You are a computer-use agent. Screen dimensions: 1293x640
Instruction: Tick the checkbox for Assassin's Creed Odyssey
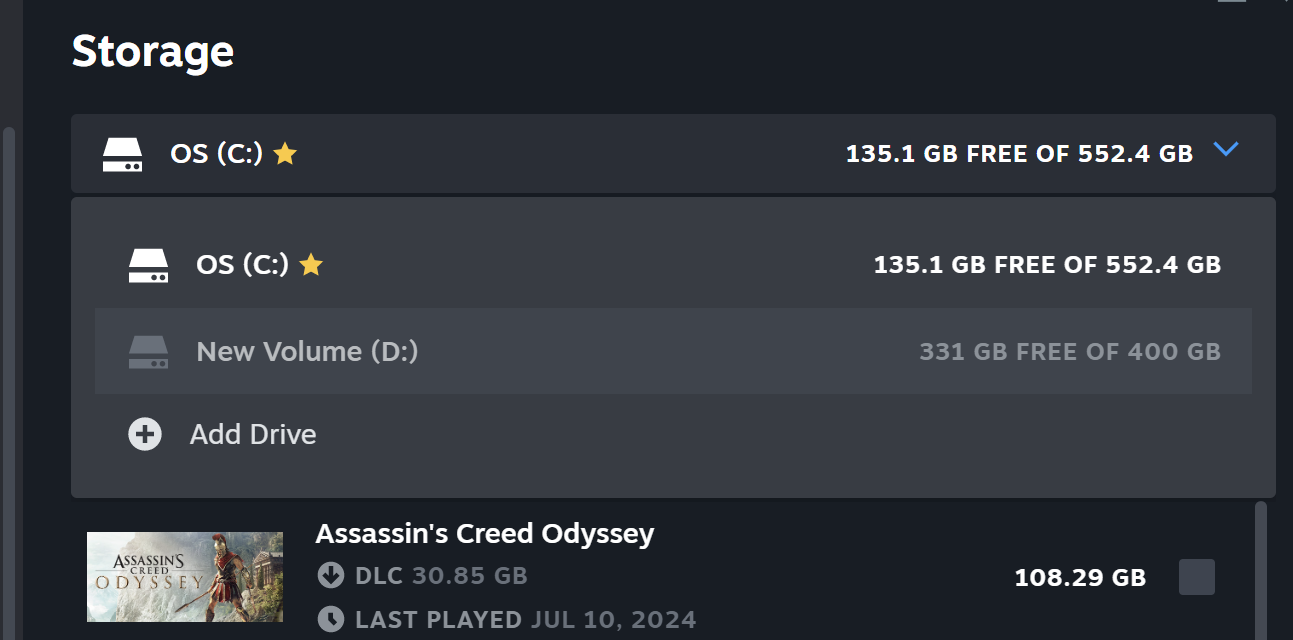coord(1197,577)
